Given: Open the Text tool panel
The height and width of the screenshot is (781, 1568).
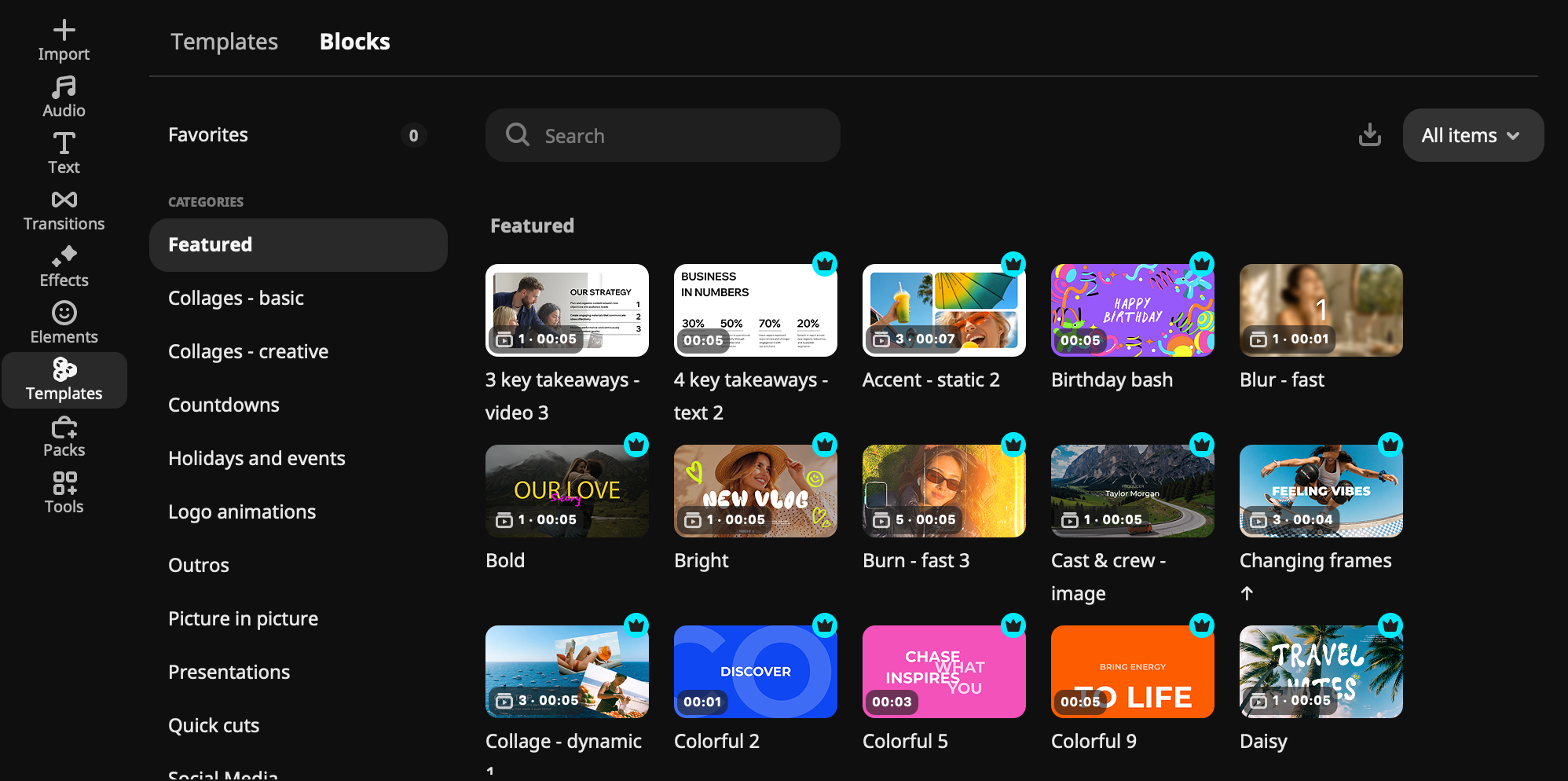Looking at the screenshot, I should [x=64, y=154].
